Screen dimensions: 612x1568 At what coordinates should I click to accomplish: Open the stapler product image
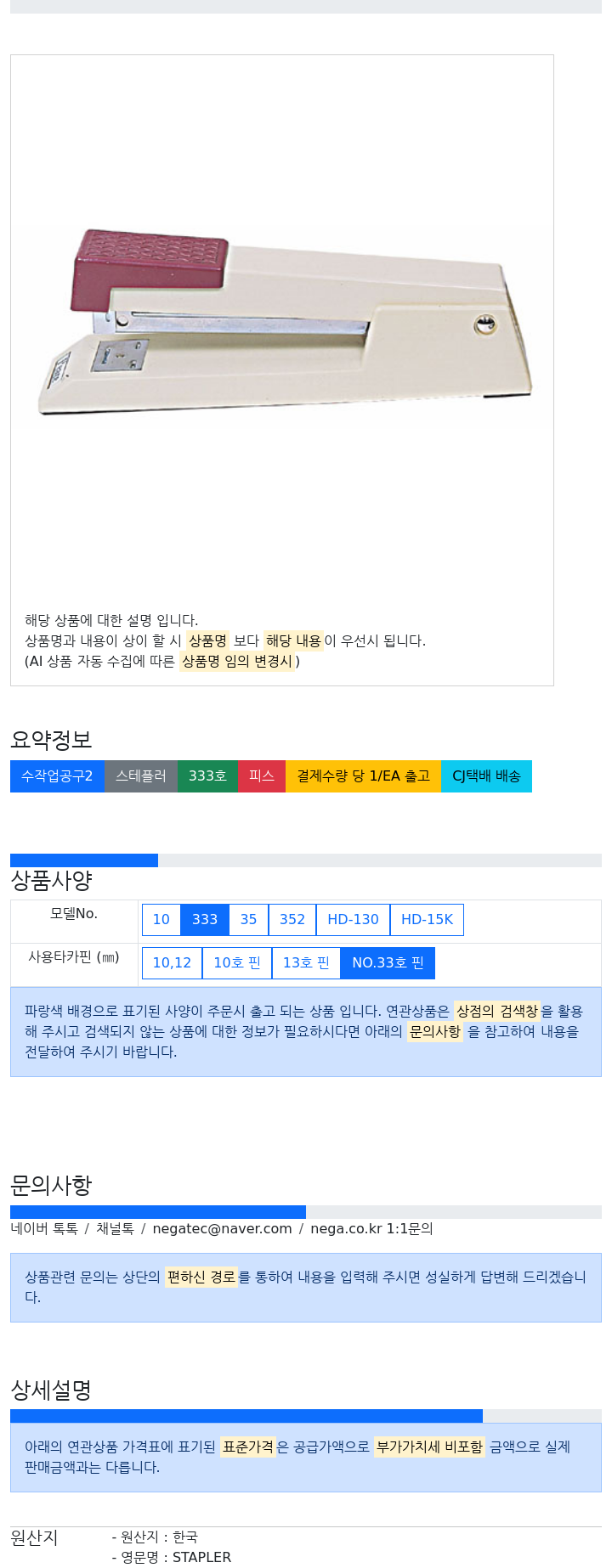click(285, 323)
